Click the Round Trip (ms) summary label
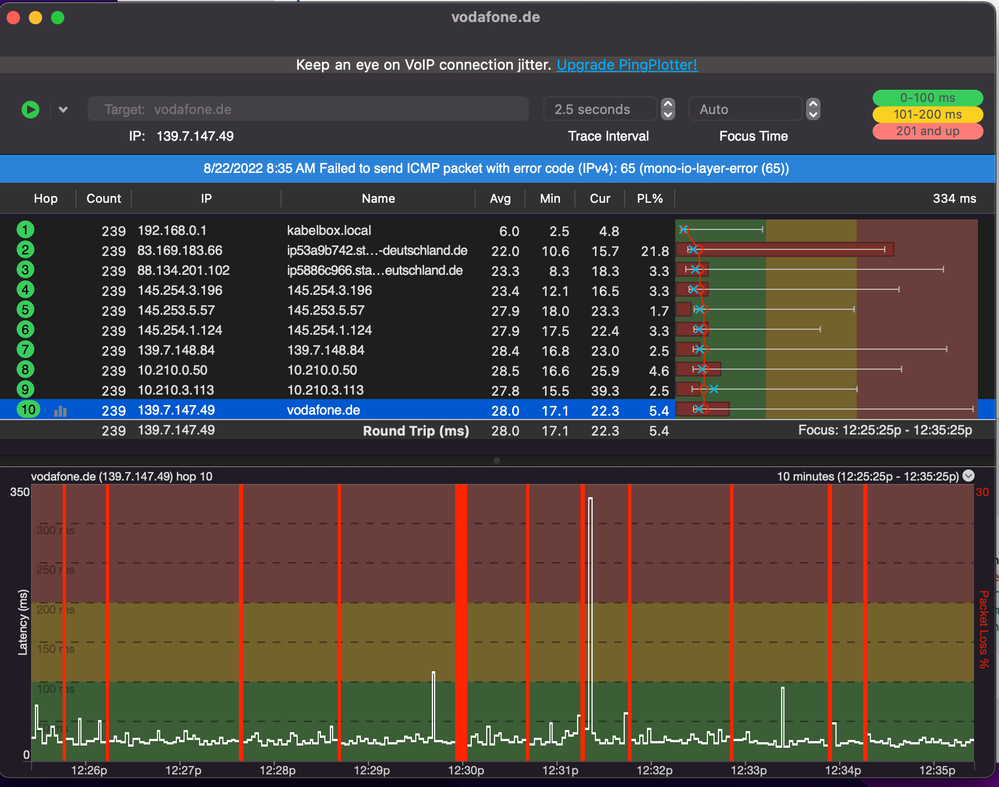 click(x=416, y=431)
